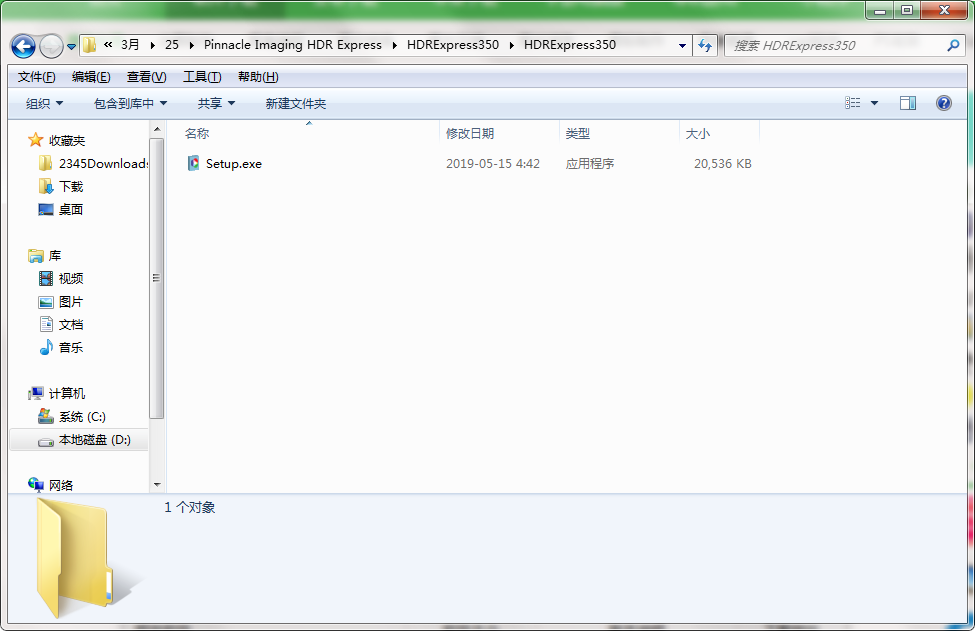This screenshot has height=631, width=975.
Task: Refresh the current folder view
Action: coord(705,45)
